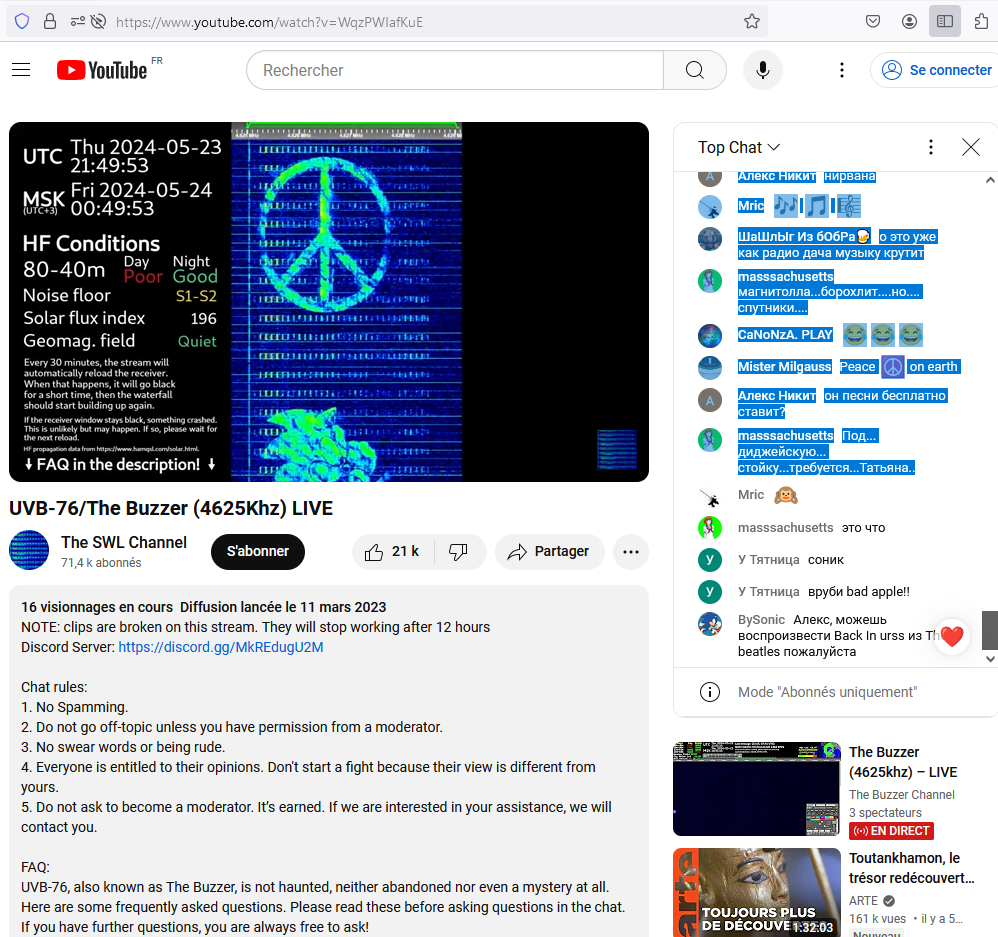
Task: Open The SWL Channel avatar
Action: click(29, 550)
